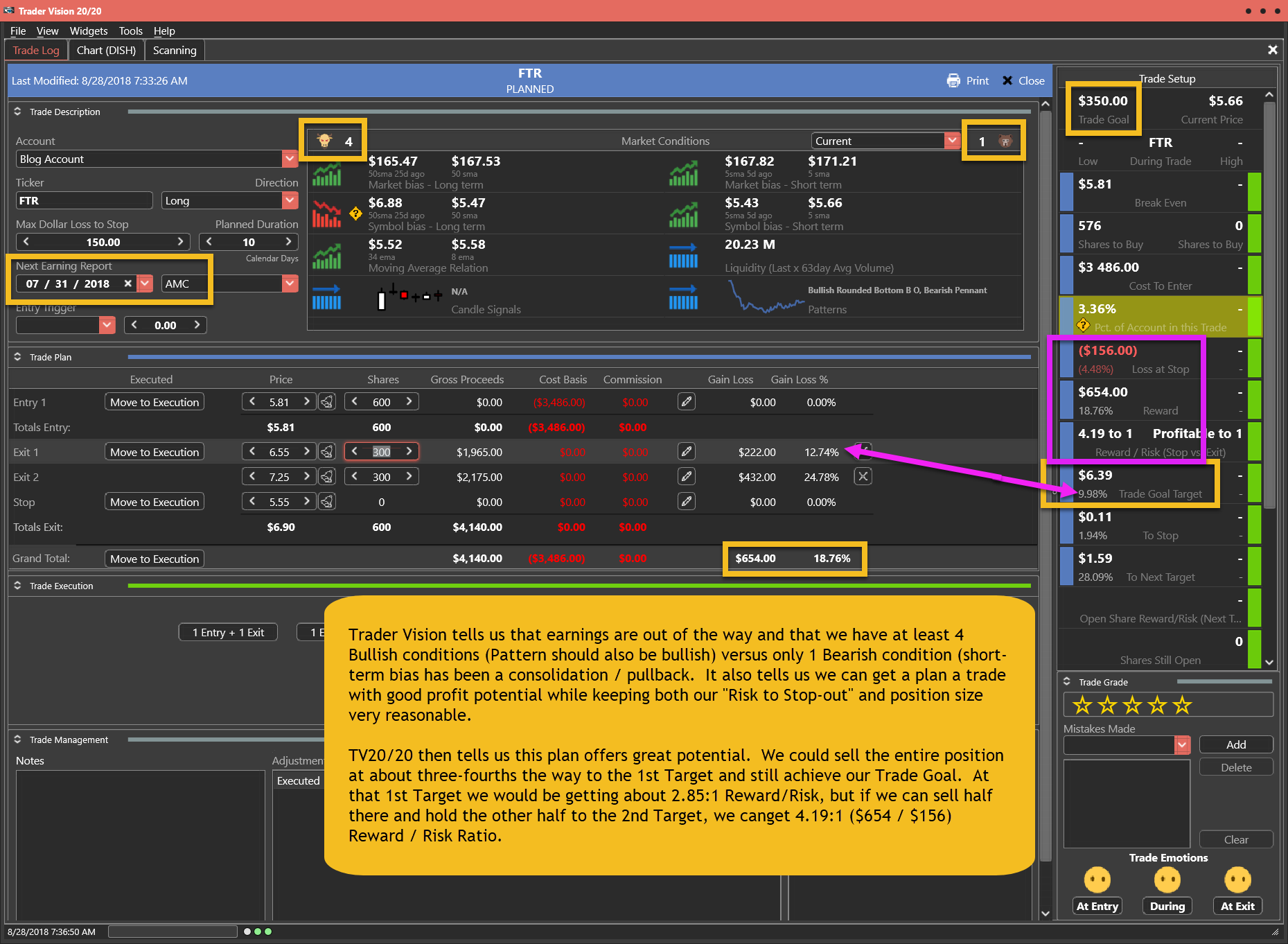The width and height of the screenshot is (1288, 944).
Task: Click the Ticker field containing FTR
Action: click(85, 200)
